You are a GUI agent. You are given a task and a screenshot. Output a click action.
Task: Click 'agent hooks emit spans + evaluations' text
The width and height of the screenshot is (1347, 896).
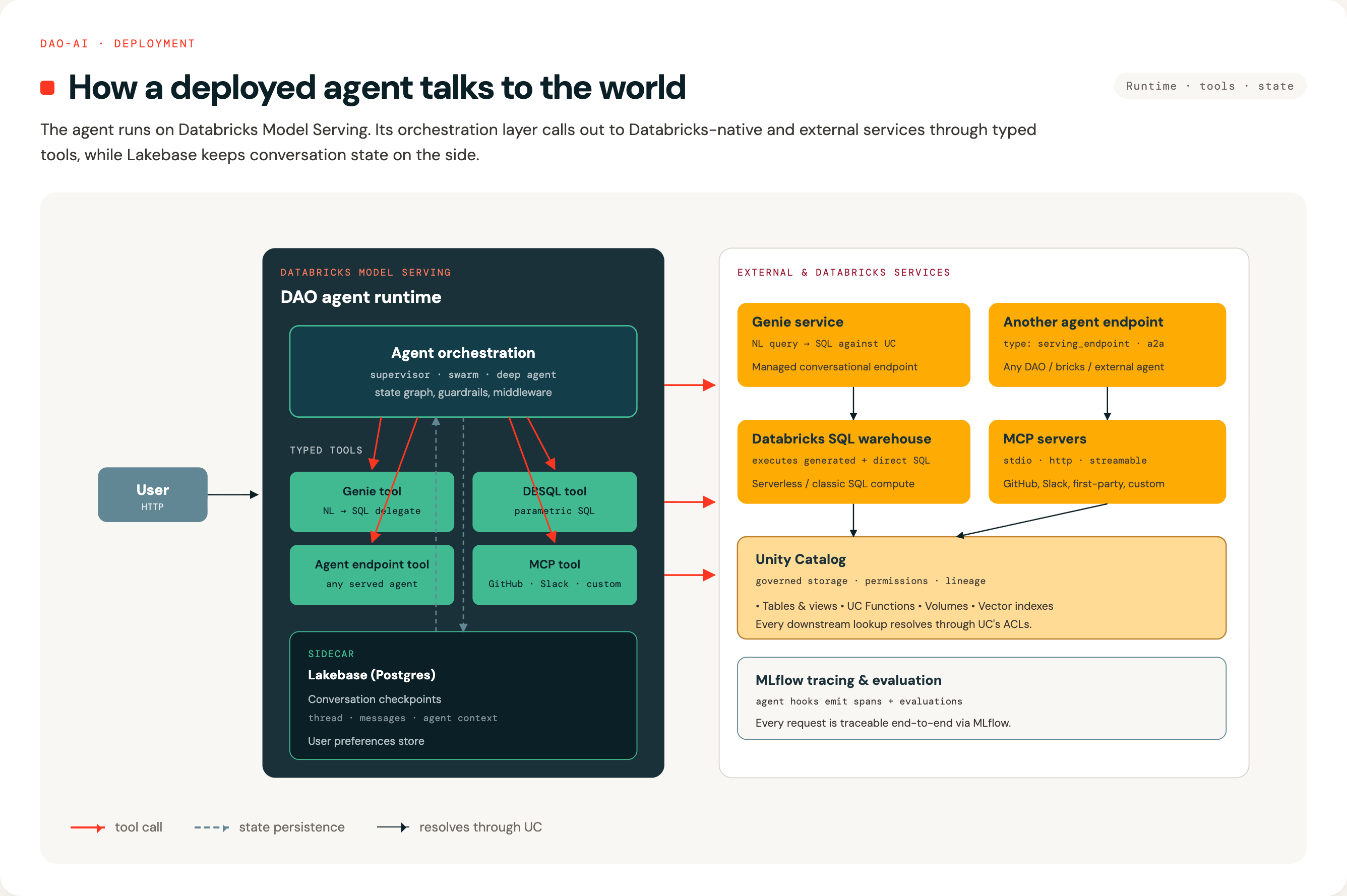[x=859, y=701]
